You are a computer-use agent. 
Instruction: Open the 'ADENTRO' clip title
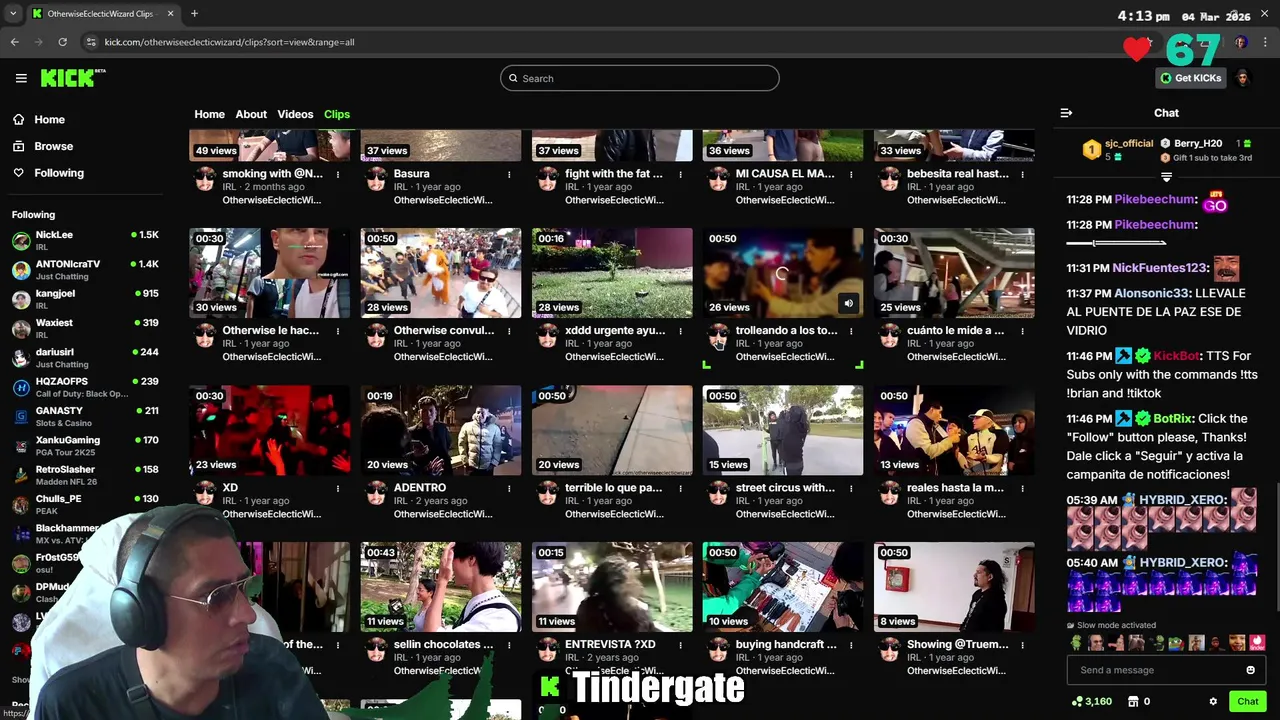click(420, 488)
